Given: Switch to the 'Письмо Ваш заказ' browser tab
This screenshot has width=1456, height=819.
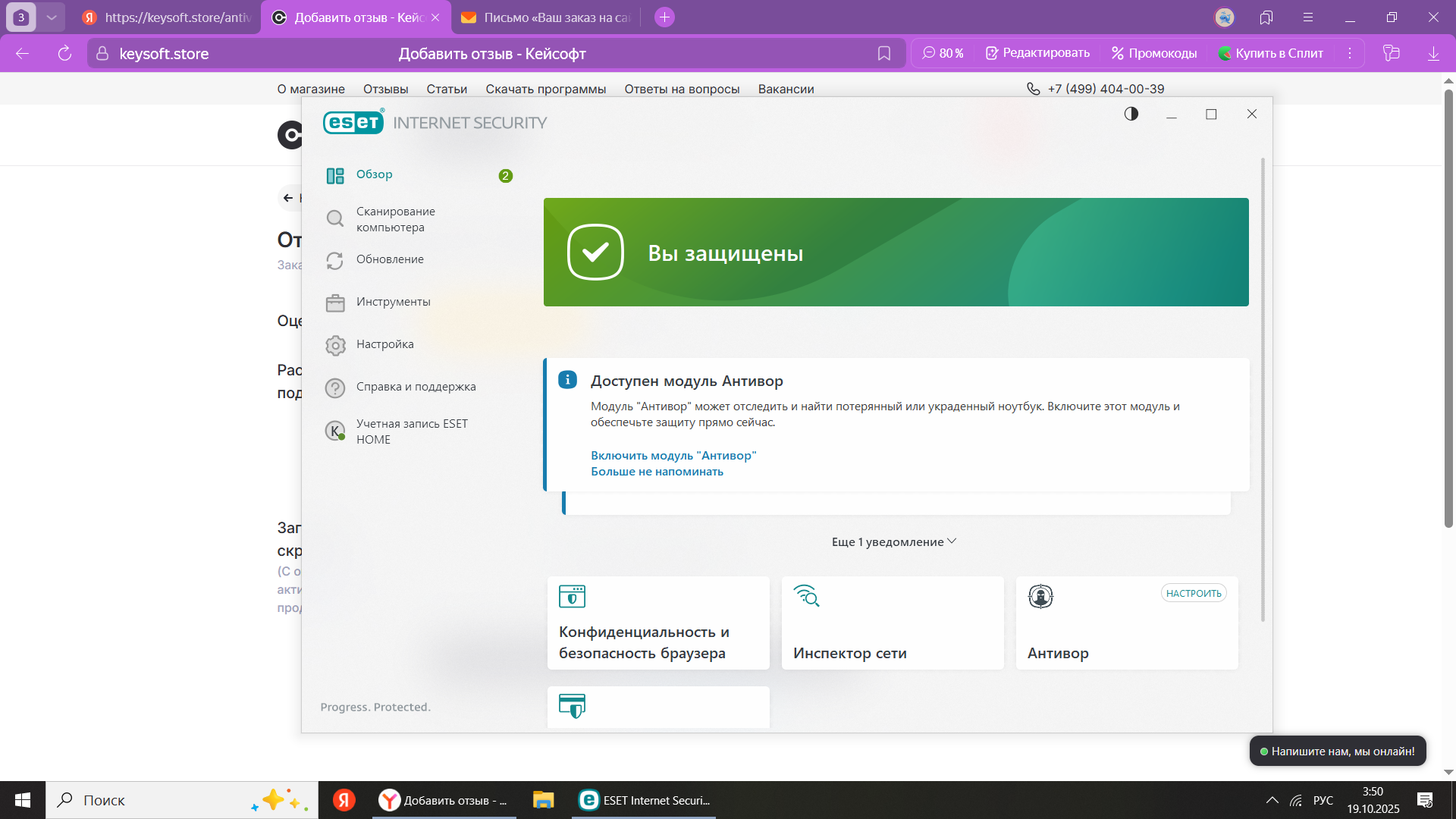Looking at the screenshot, I should (545, 17).
